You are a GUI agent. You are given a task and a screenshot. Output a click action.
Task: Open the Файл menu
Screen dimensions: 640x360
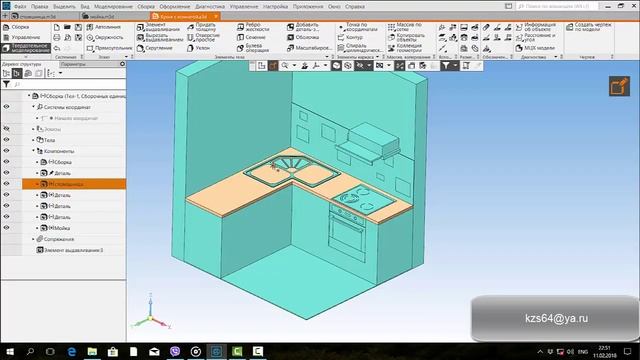[x=20, y=7]
